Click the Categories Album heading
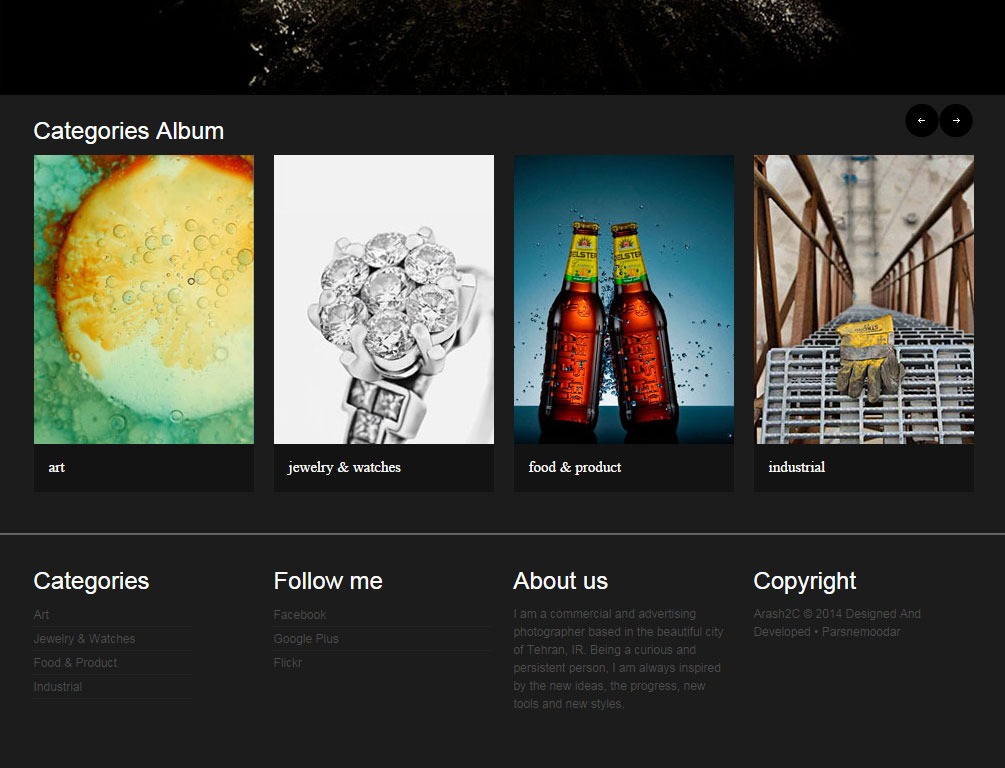The width and height of the screenshot is (1005, 768). [129, 131]
